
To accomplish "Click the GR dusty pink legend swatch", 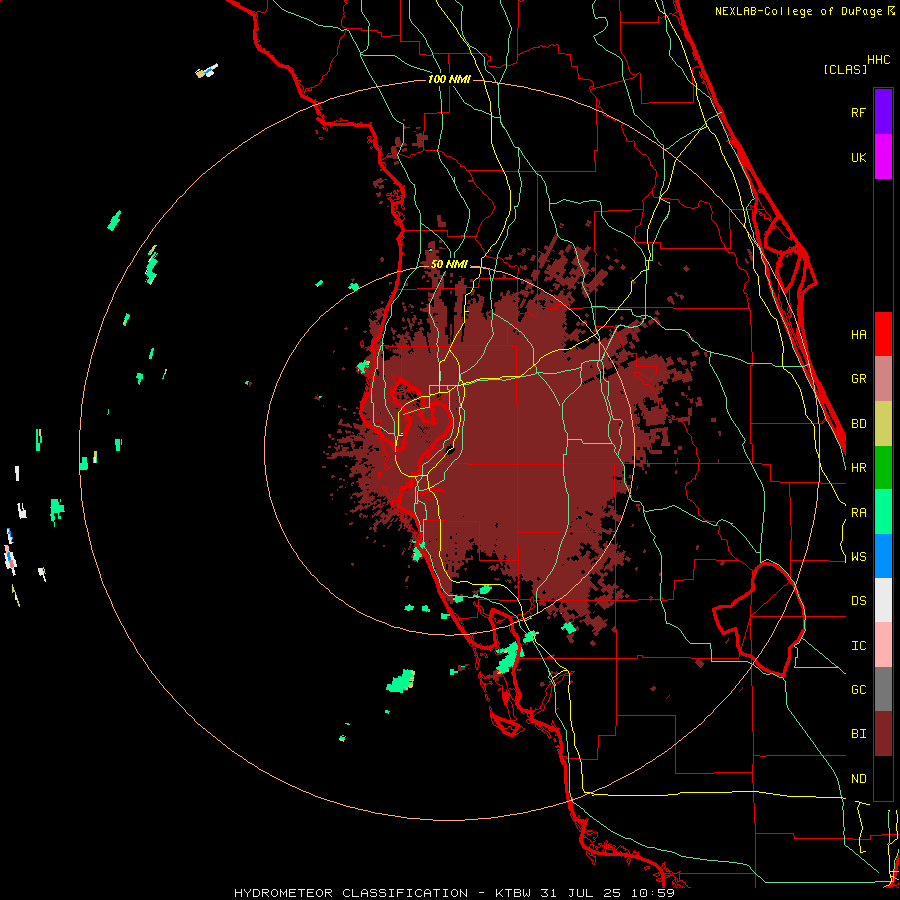I will [883, 379].
